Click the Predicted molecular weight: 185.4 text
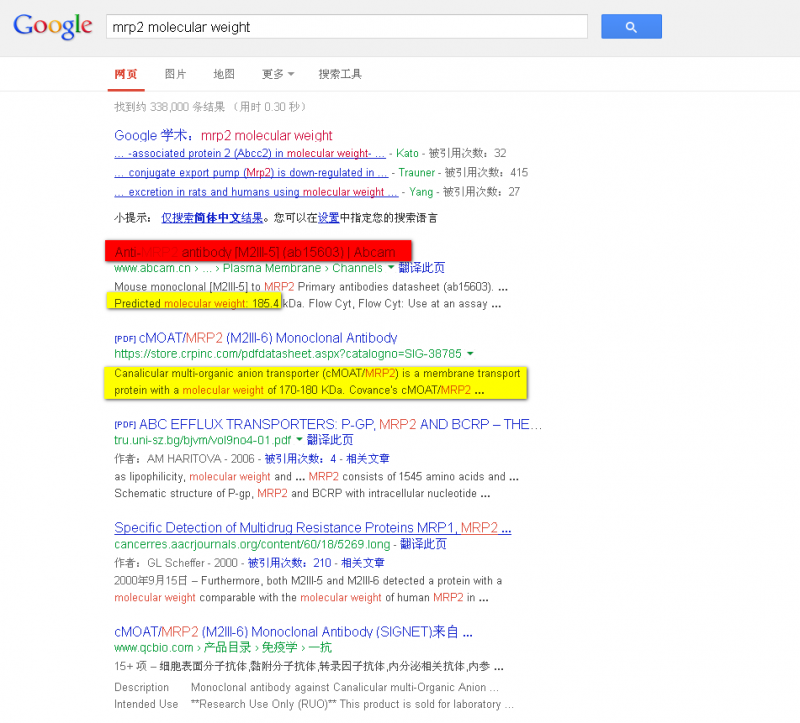The image size is (800, 723). [196, 303]
